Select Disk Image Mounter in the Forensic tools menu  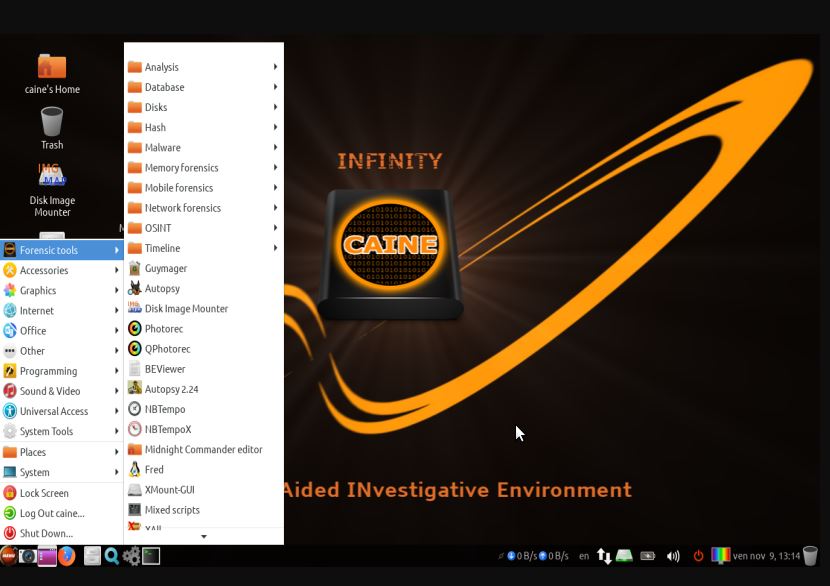coord(204,309)
